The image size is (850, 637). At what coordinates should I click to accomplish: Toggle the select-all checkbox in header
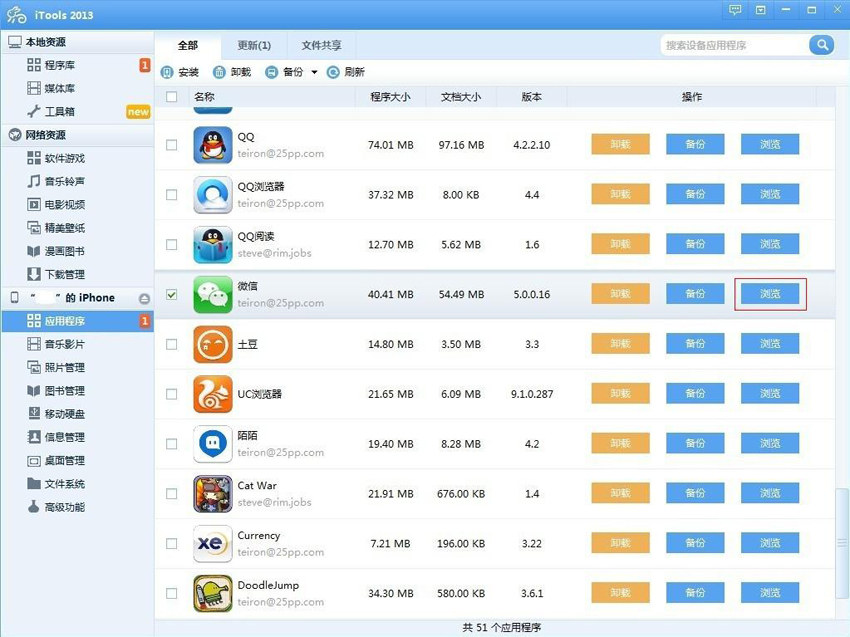coord(172,97)
